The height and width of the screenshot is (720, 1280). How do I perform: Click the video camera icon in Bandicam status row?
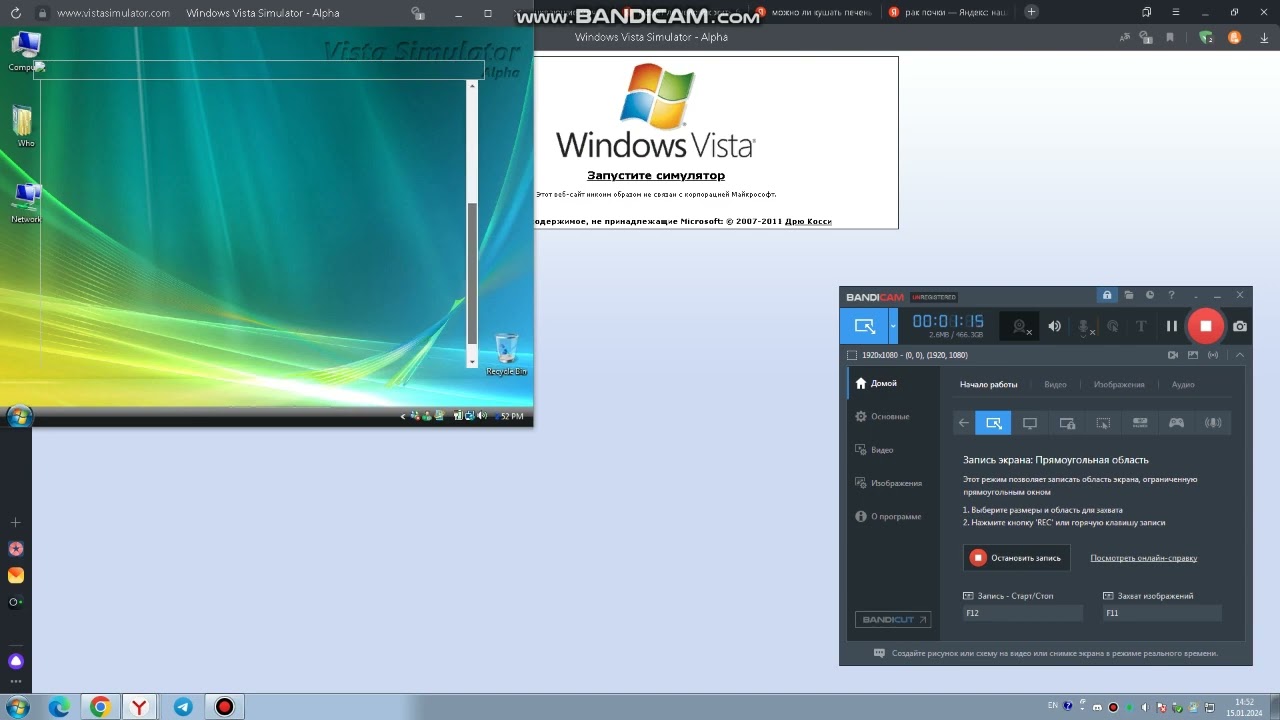click(x=1173, y=355)
